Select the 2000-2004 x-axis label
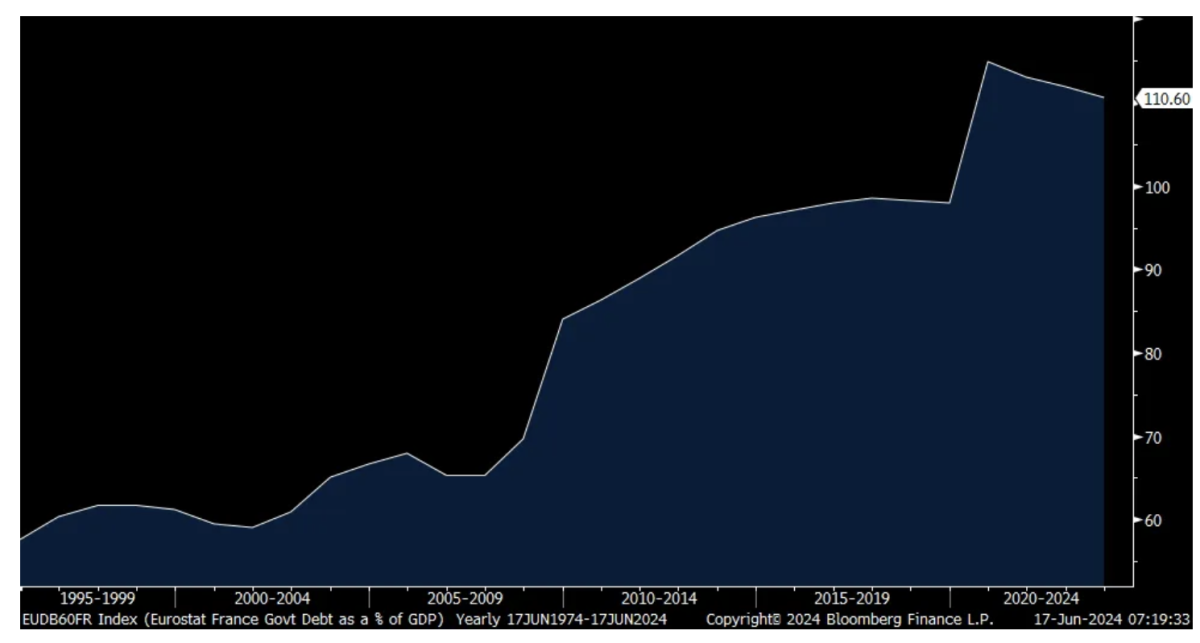 tap(272, 599)
